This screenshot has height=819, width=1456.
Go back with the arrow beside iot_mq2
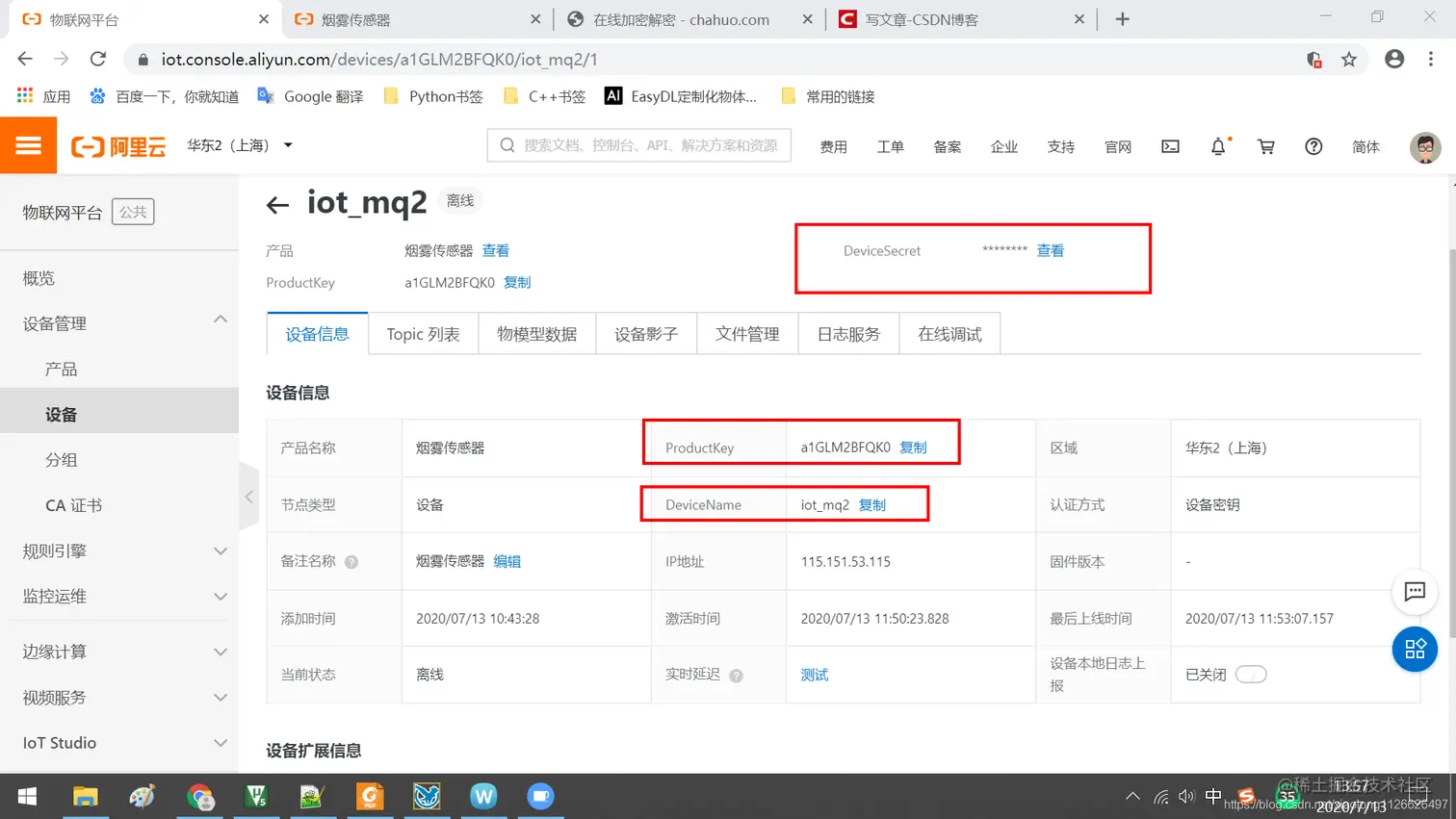277,204
